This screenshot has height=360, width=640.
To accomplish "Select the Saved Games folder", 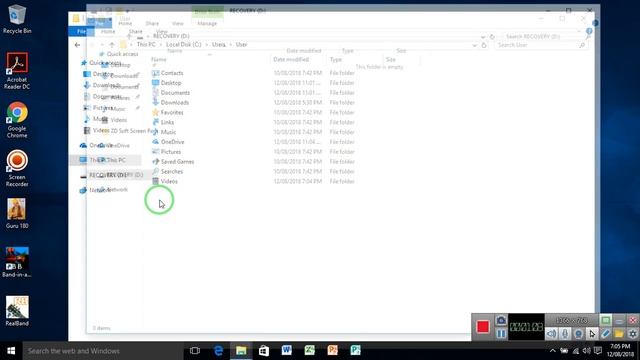I will tap(177, 162).
